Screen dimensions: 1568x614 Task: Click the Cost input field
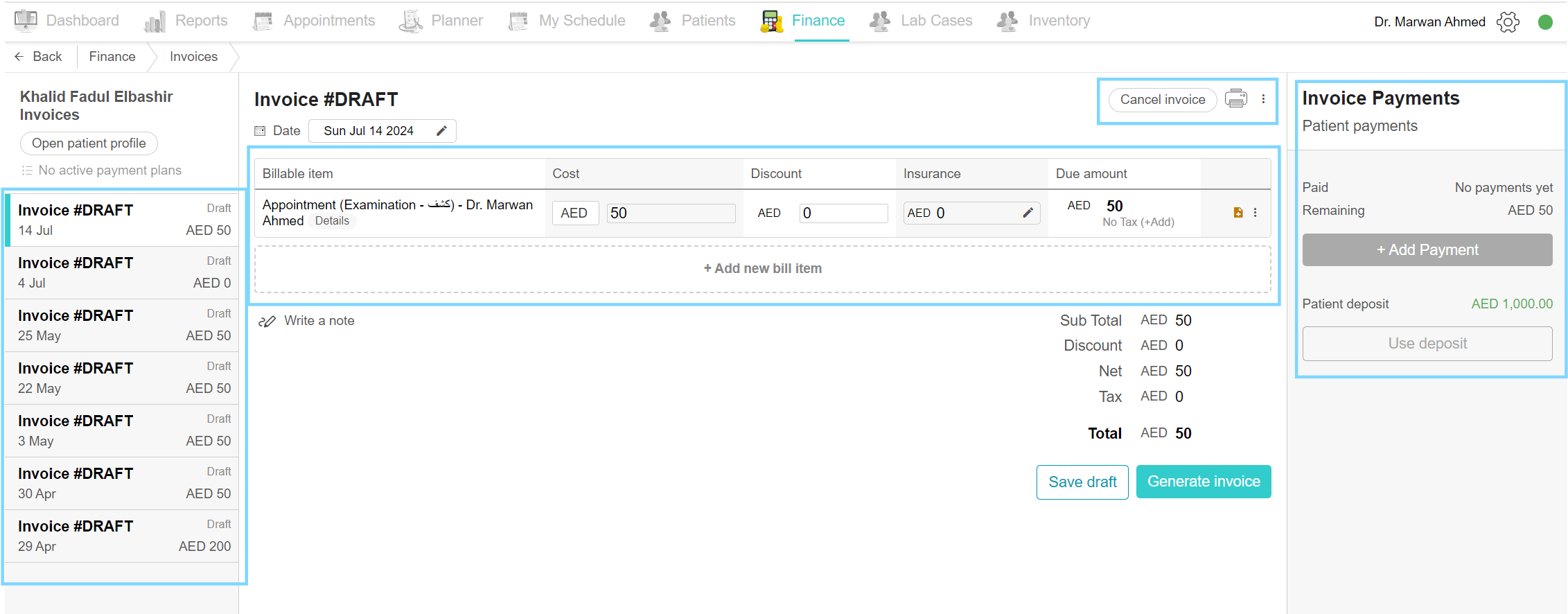(x=671, y=213)
